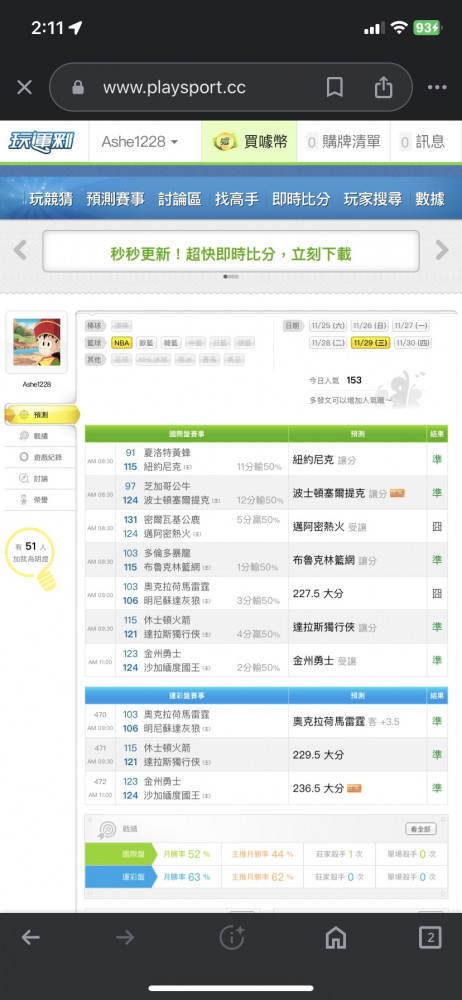Click the 看全部 button in 戰績
Image resolution: width=462 pixels, height=1000 pixels.
[421, 829]
